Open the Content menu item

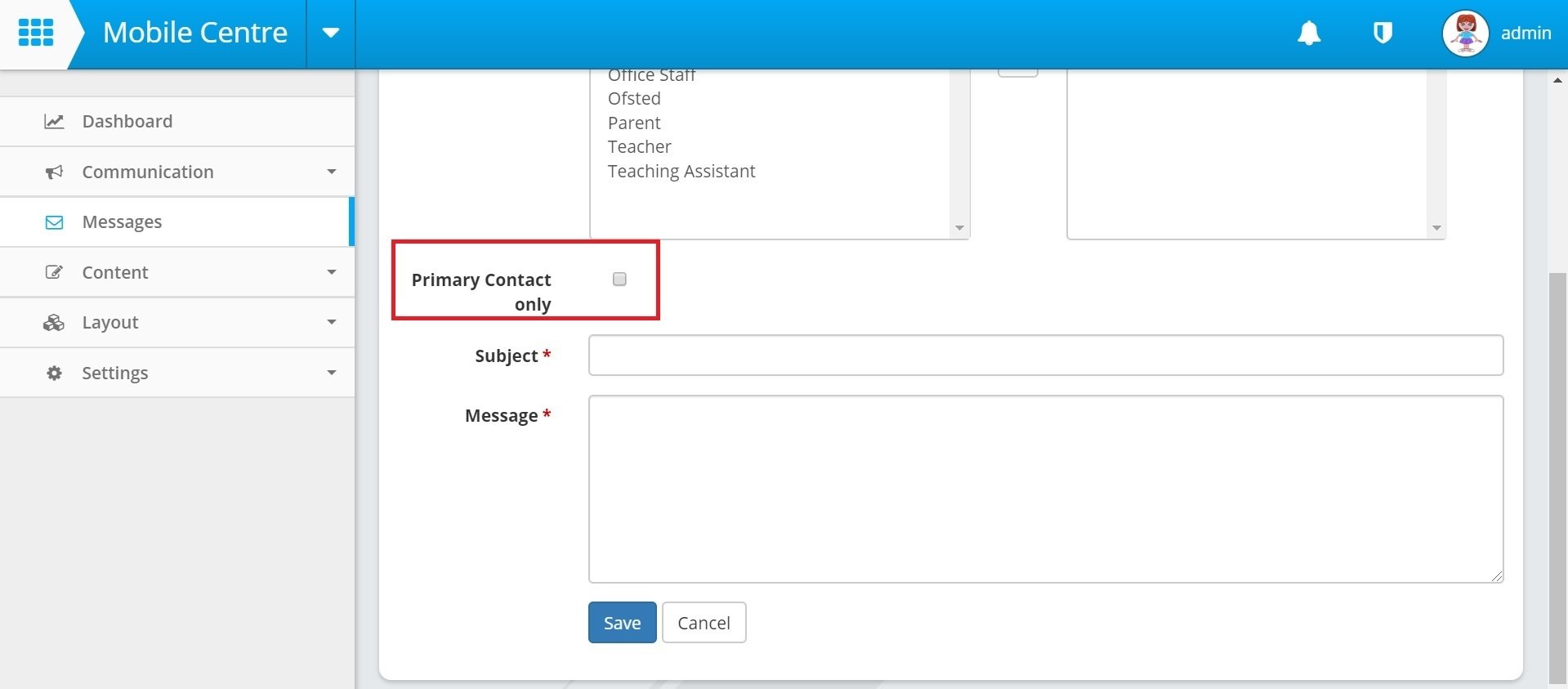[x=177, y=272]
